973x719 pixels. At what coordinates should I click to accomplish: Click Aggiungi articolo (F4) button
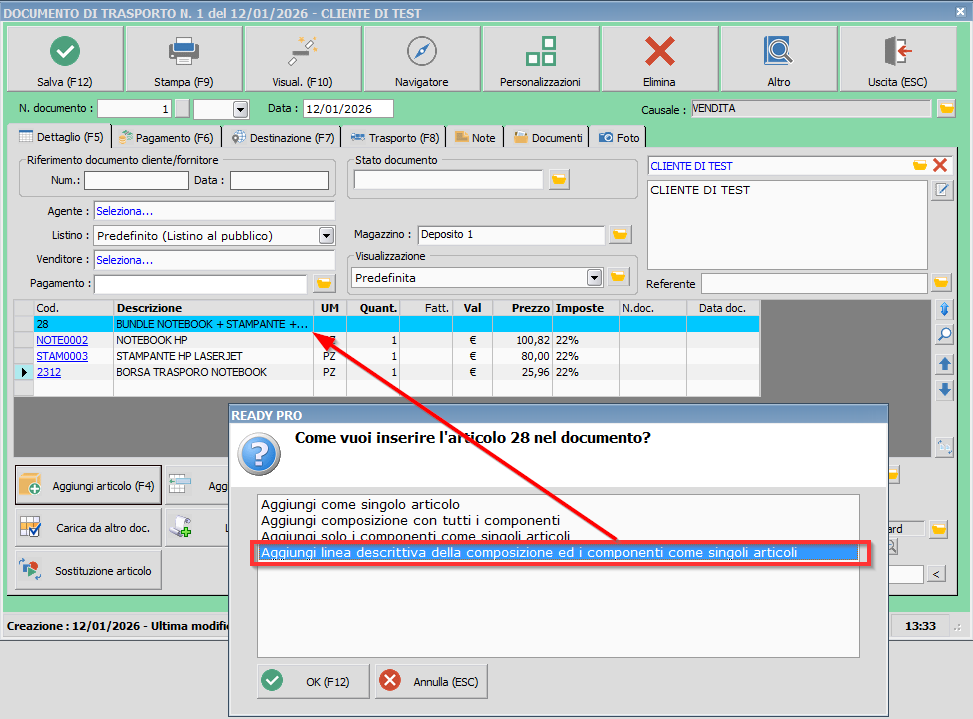point(88,485)
